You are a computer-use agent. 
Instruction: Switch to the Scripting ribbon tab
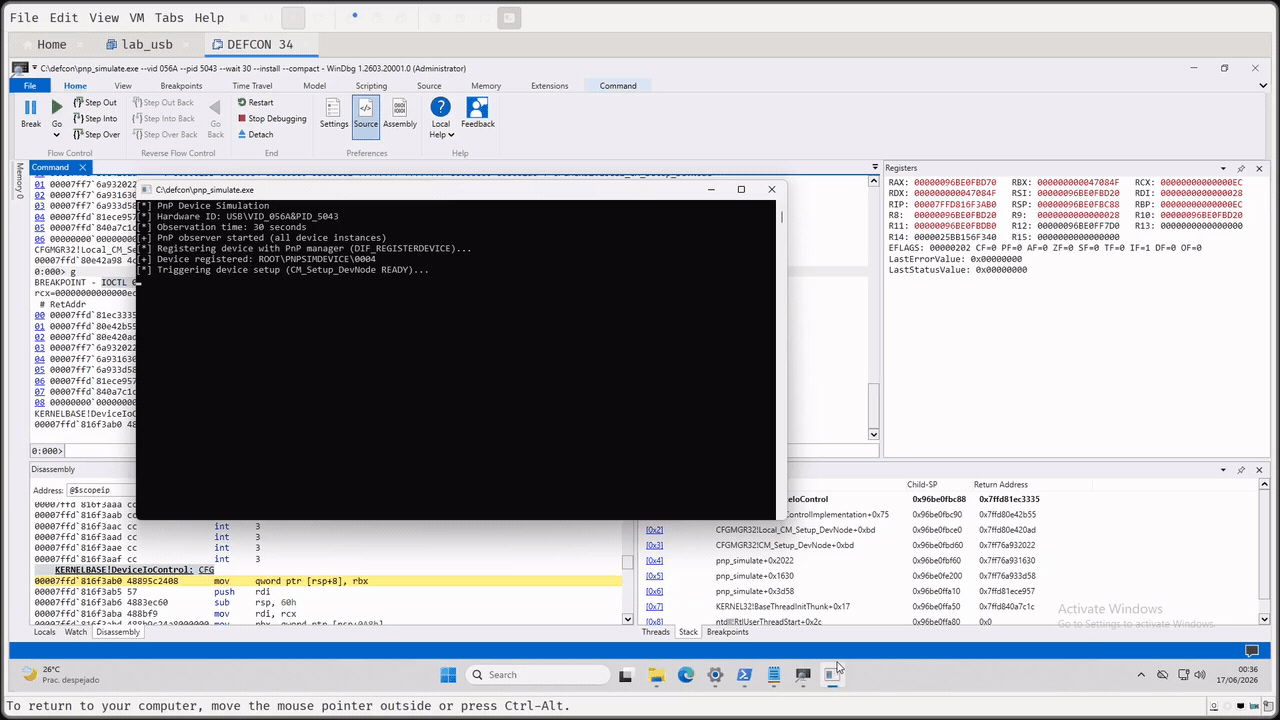click(x=371, y=86)
